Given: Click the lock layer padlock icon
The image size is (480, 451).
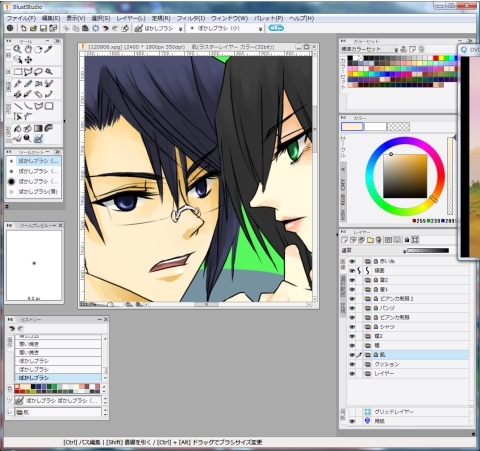Looking at the screenshot, I should (x=407, y=240).
